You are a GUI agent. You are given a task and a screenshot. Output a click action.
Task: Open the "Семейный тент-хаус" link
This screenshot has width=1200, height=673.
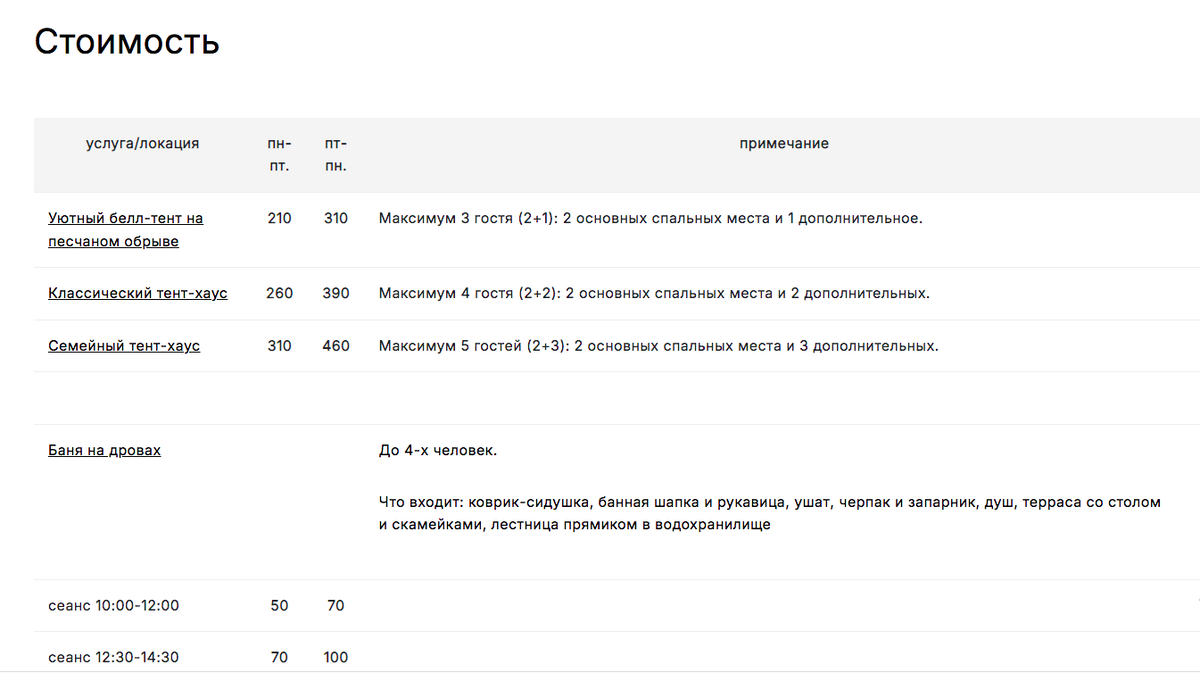[124, 345]
